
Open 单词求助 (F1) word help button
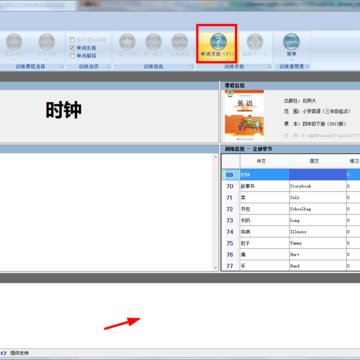217,44
